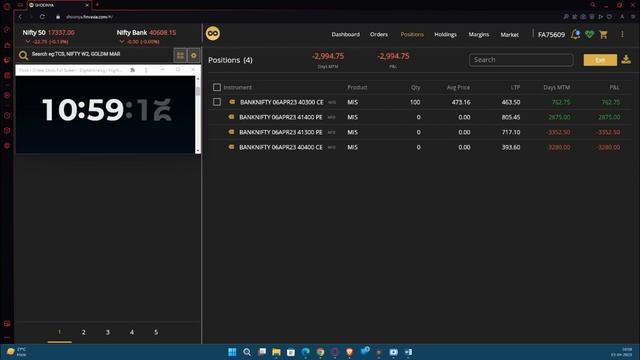Open the clock window's three-dot menu
Viewport: 640px width, 360px height.
click(146, 70)
